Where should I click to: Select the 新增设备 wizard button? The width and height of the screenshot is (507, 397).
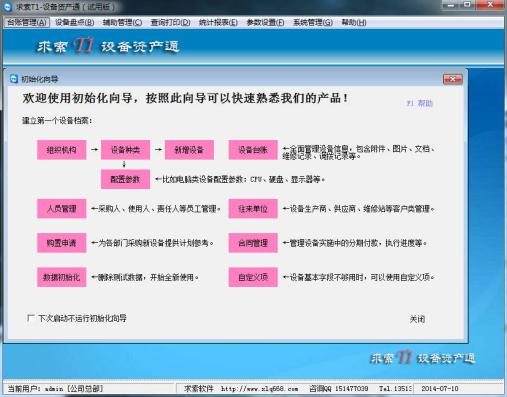coord(189,150)
